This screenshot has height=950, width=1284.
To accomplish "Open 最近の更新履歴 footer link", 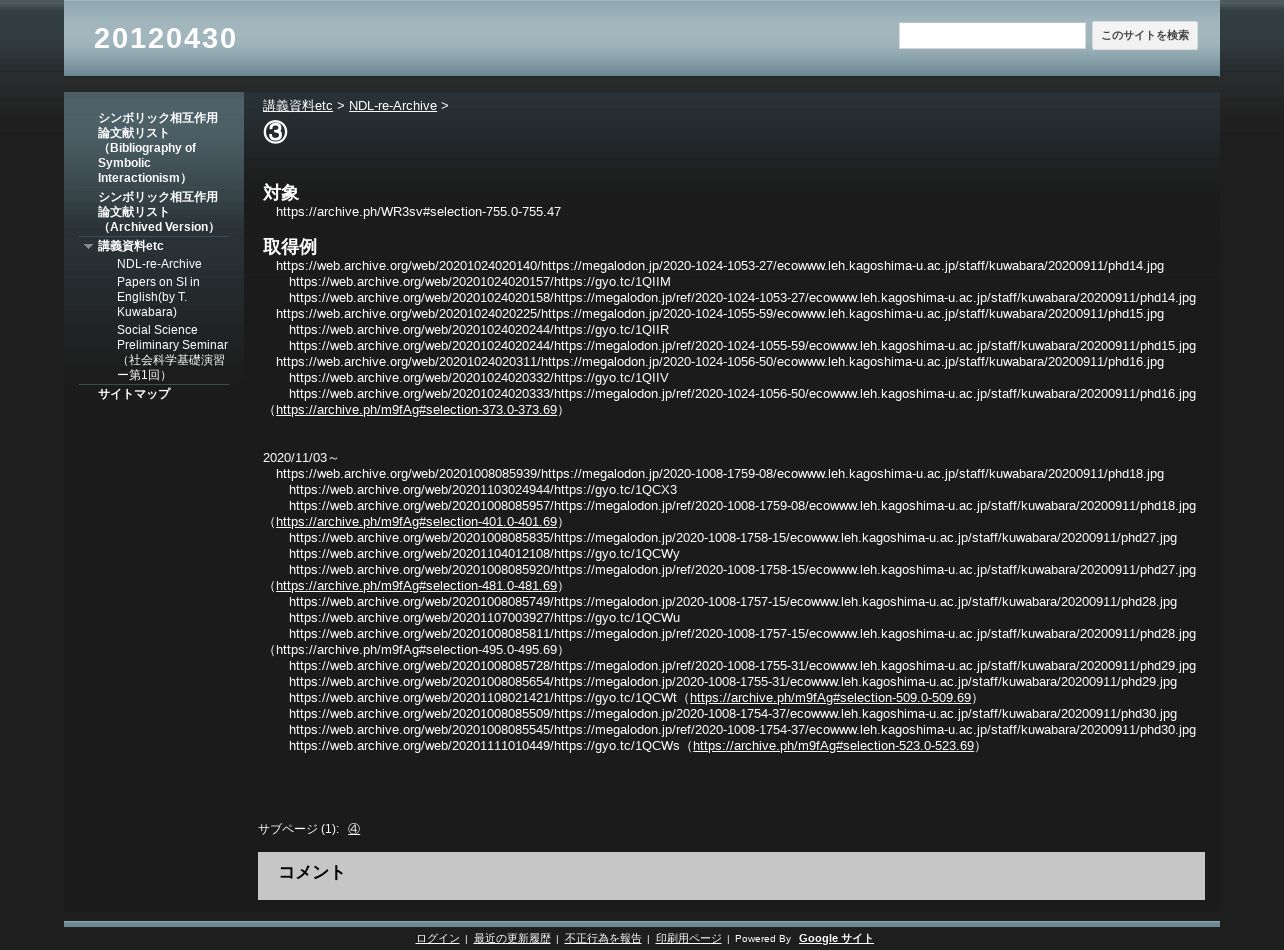I will click(512, 938).
